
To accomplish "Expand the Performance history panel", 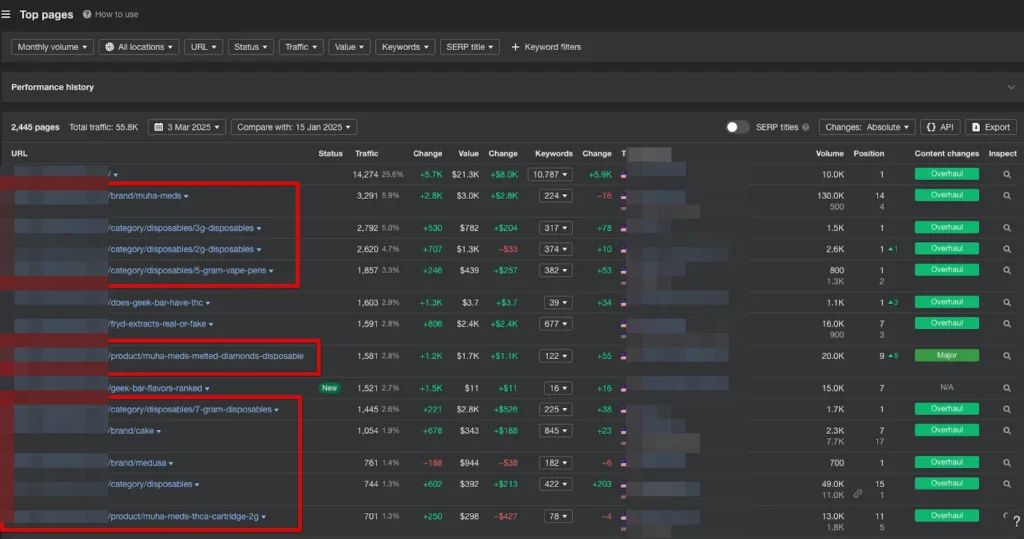I will 1011,87.
